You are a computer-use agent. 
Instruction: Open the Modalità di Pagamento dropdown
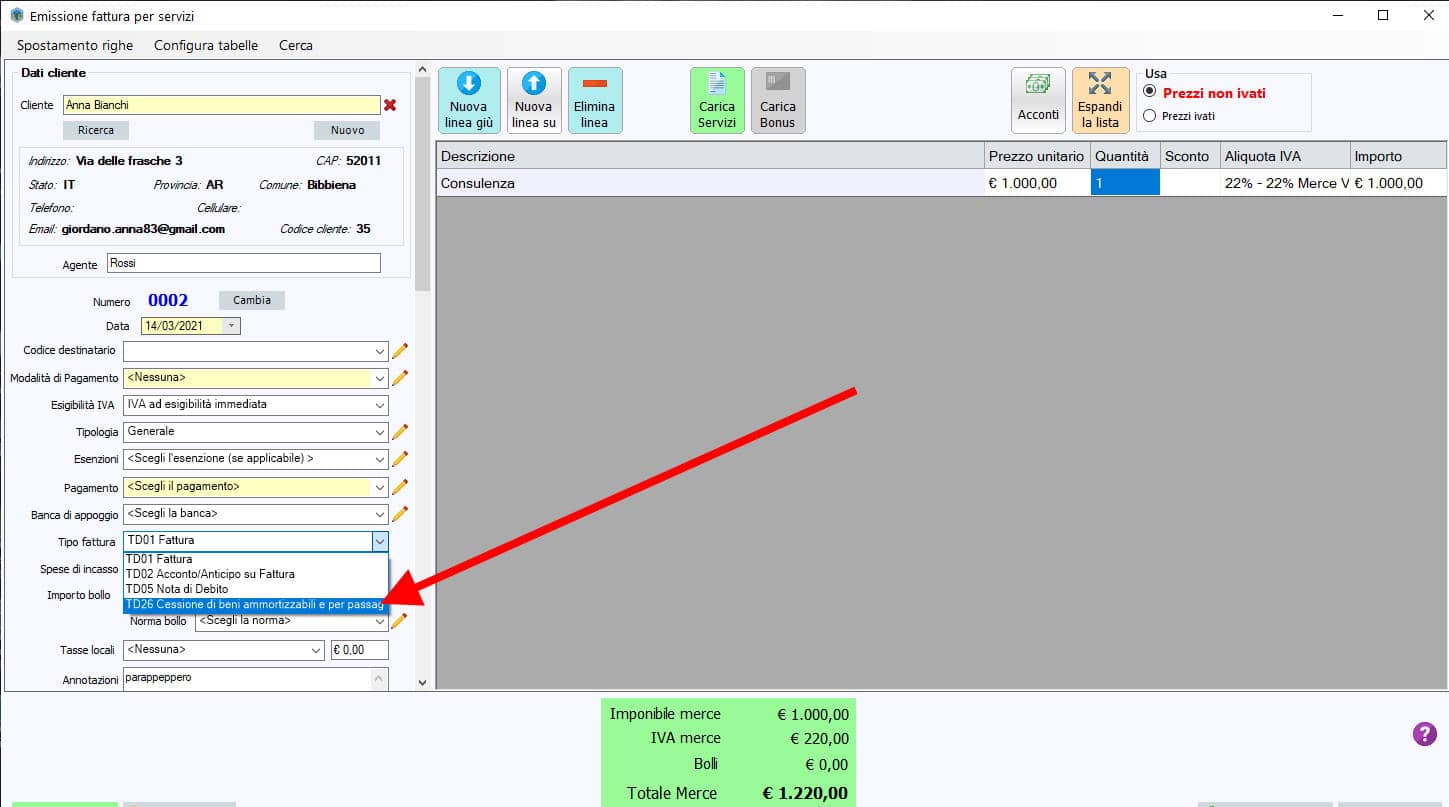(x=380, y=378)
